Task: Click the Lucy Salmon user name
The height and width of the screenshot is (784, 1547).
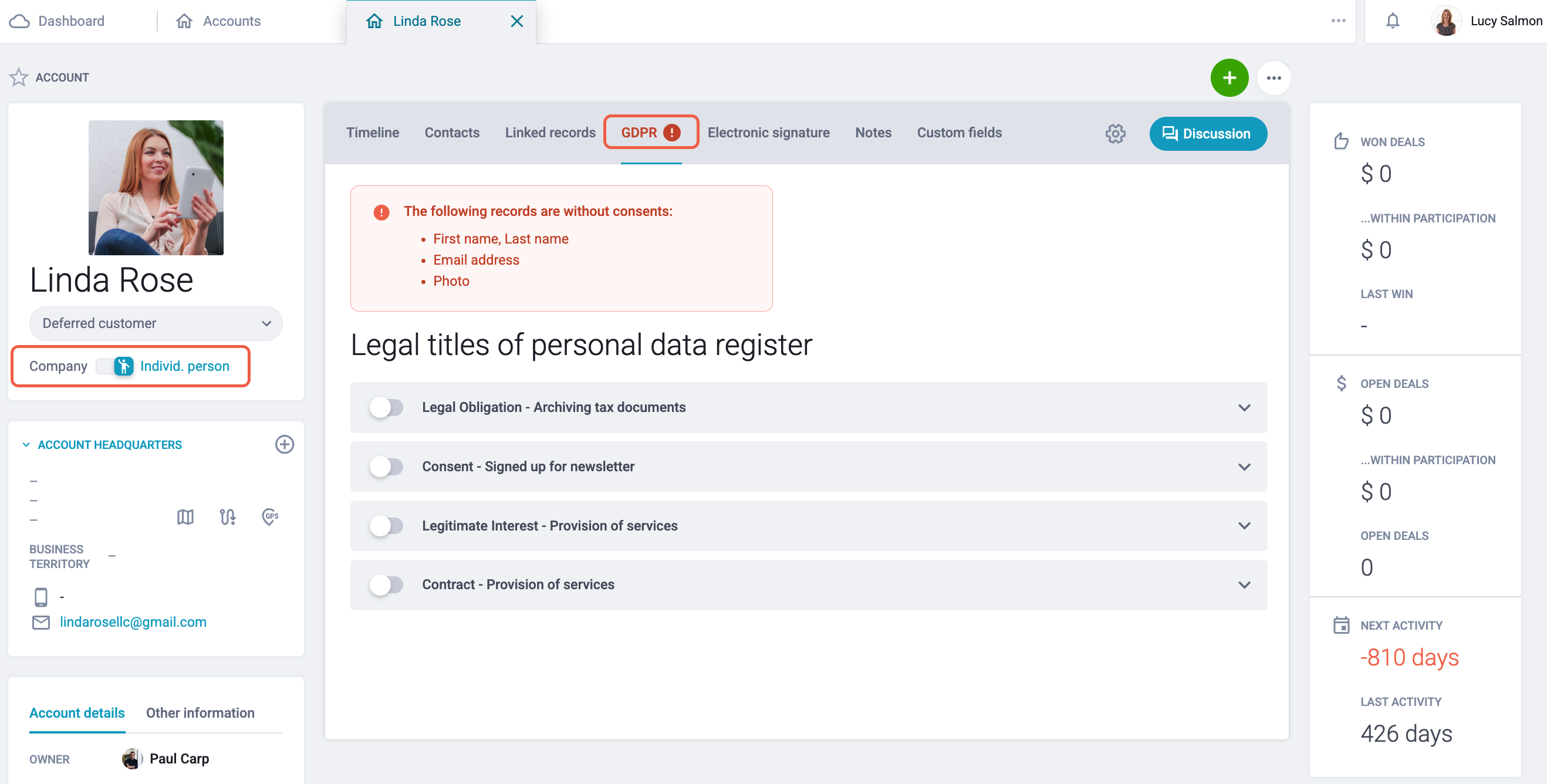Action: (x=1505, y=21)
